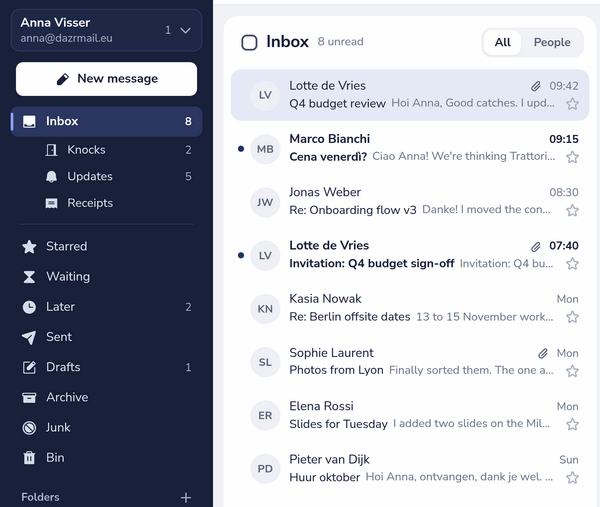Open the Later folder
Image resolution: width=600 pixels, height=507 pixels.
tap(106, 307)
